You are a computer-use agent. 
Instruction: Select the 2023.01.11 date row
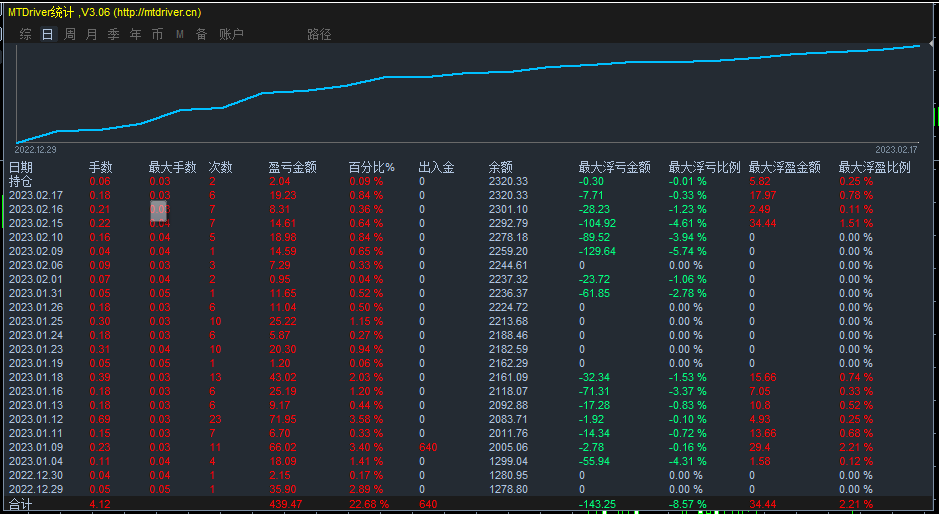coord(36,433)
